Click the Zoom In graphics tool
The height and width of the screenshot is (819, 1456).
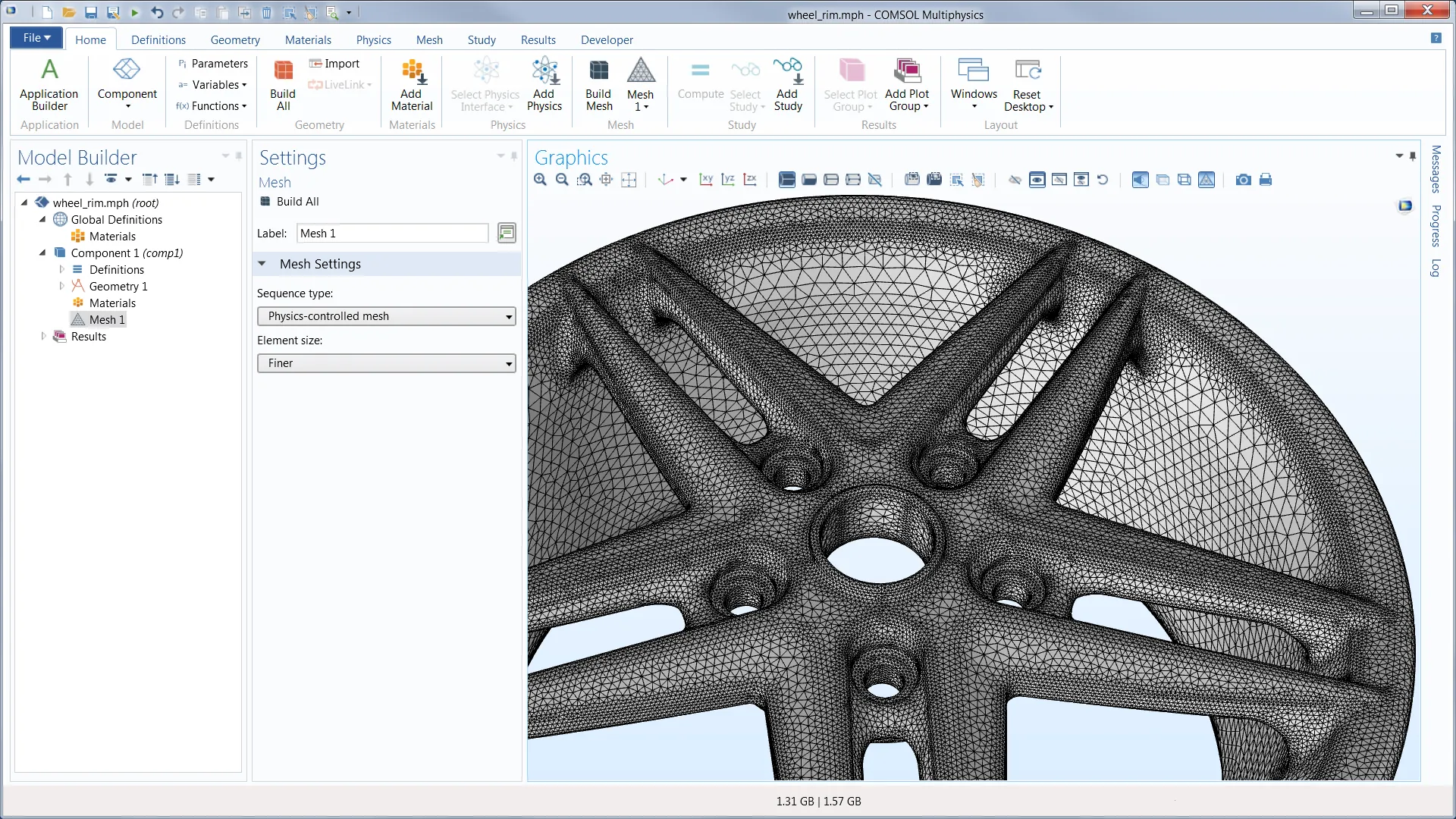tap(540, 180)
